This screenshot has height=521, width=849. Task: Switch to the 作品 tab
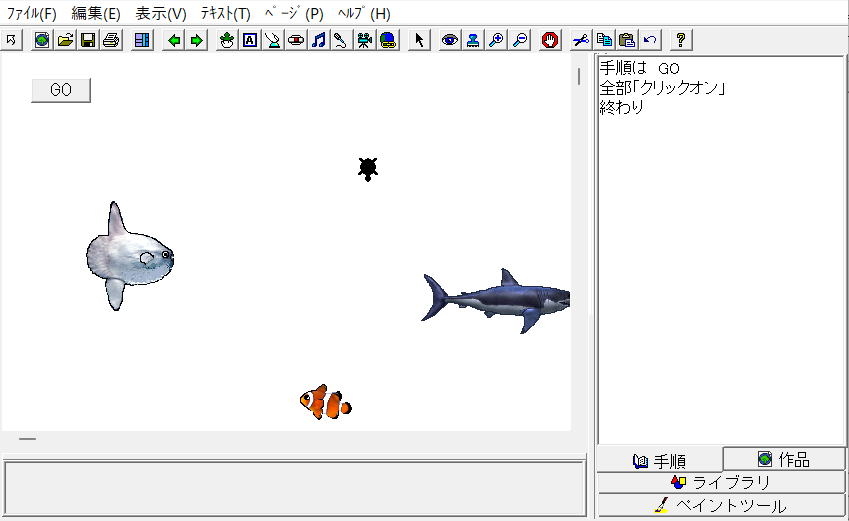pos(784,459)
